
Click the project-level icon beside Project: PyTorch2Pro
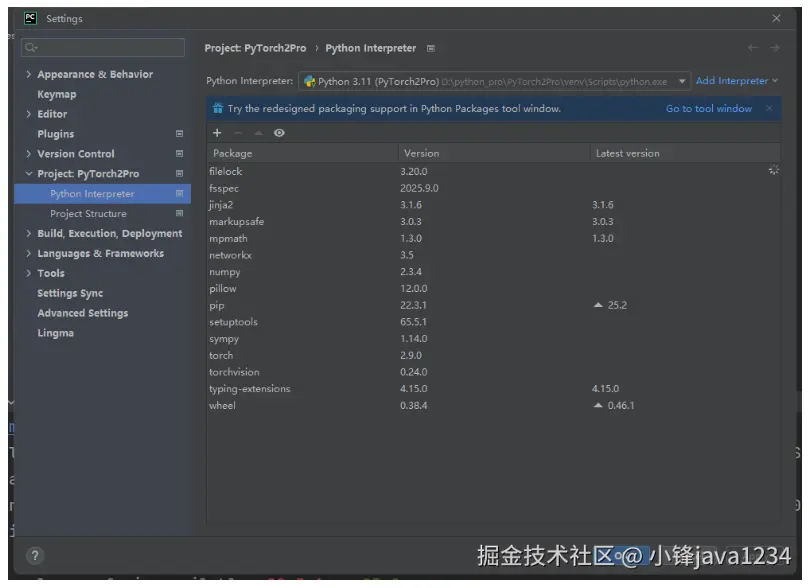tap(179, 174)
